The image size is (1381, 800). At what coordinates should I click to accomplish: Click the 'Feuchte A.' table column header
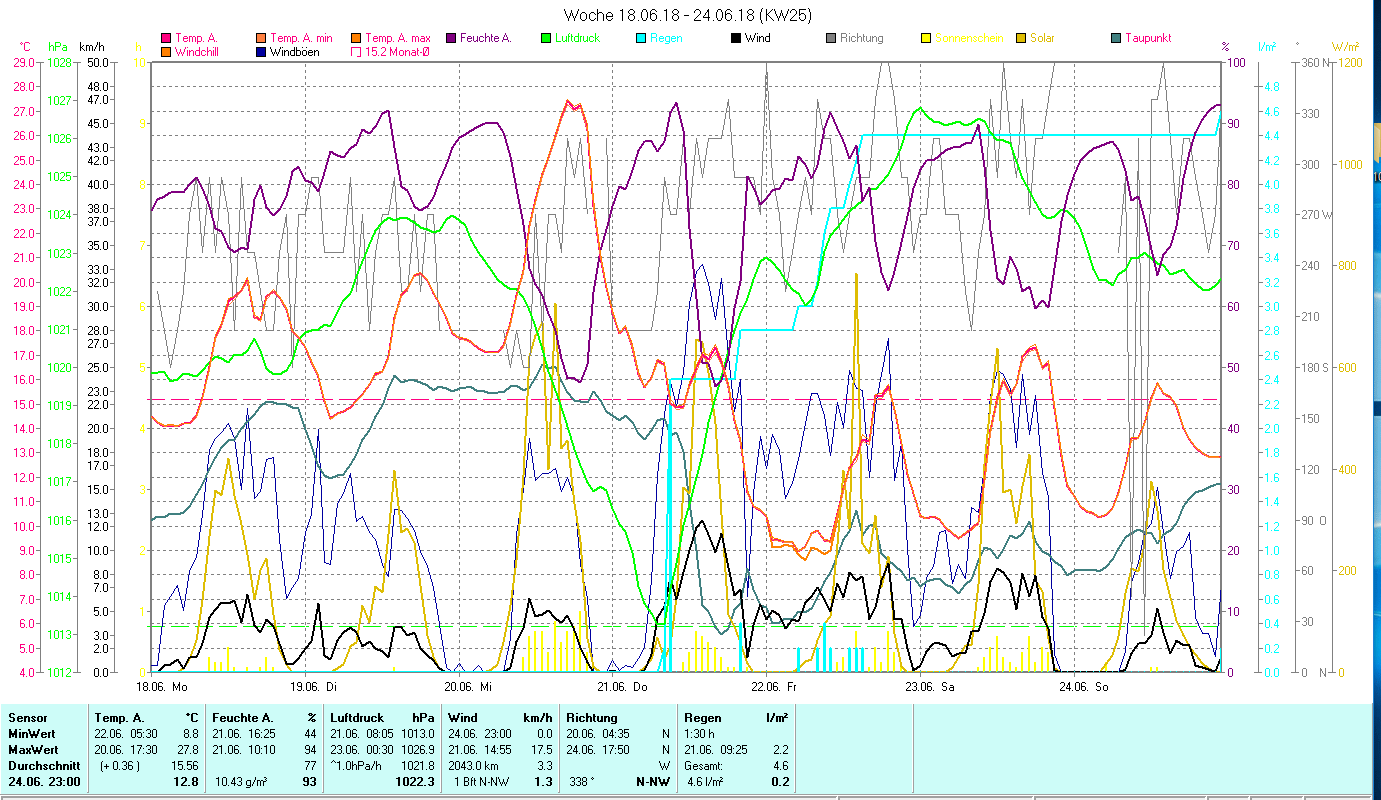(x=243, y=718)
